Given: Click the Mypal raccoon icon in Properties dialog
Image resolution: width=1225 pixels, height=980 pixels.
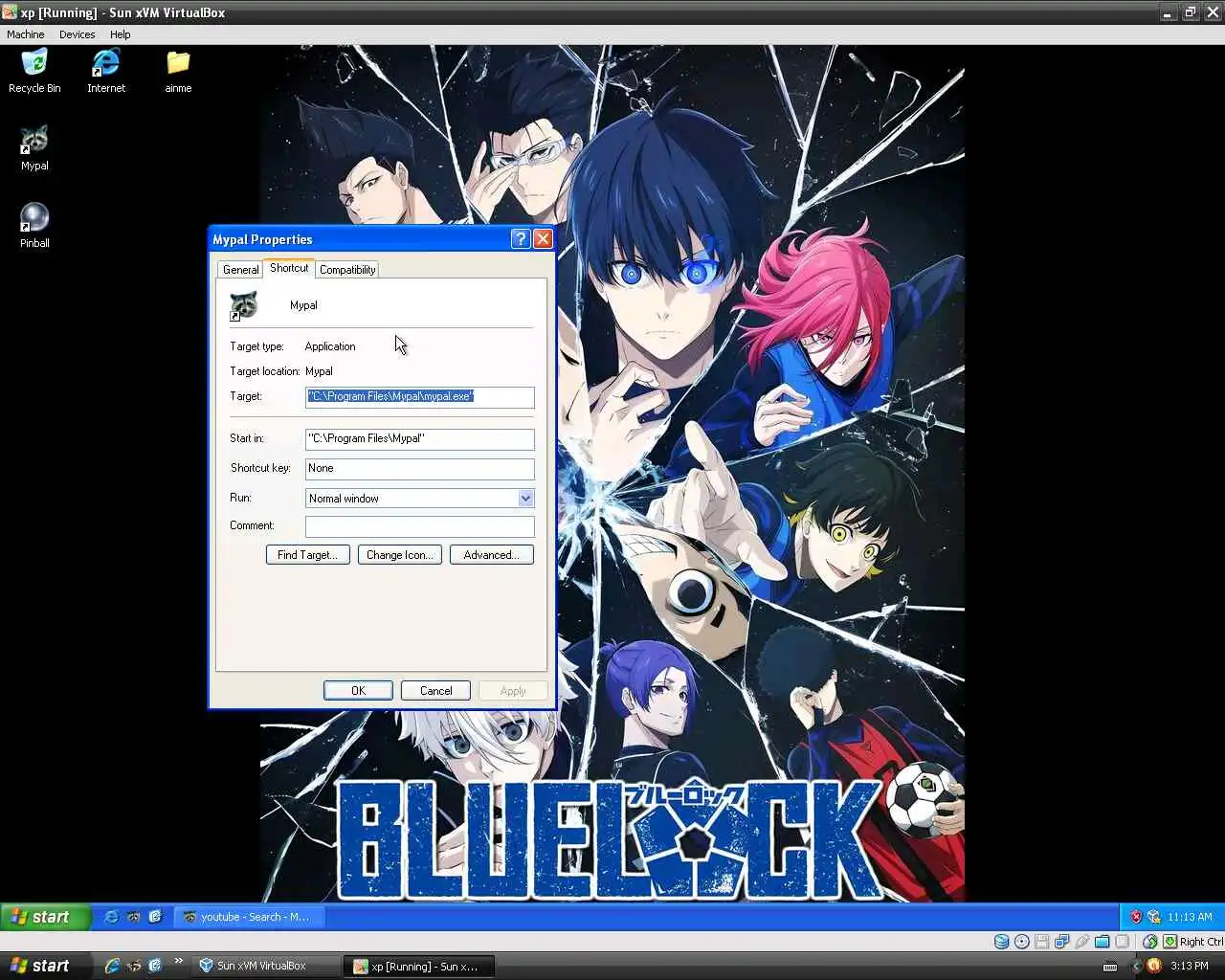Looking at the screenshot, I should tap(244, 305).
